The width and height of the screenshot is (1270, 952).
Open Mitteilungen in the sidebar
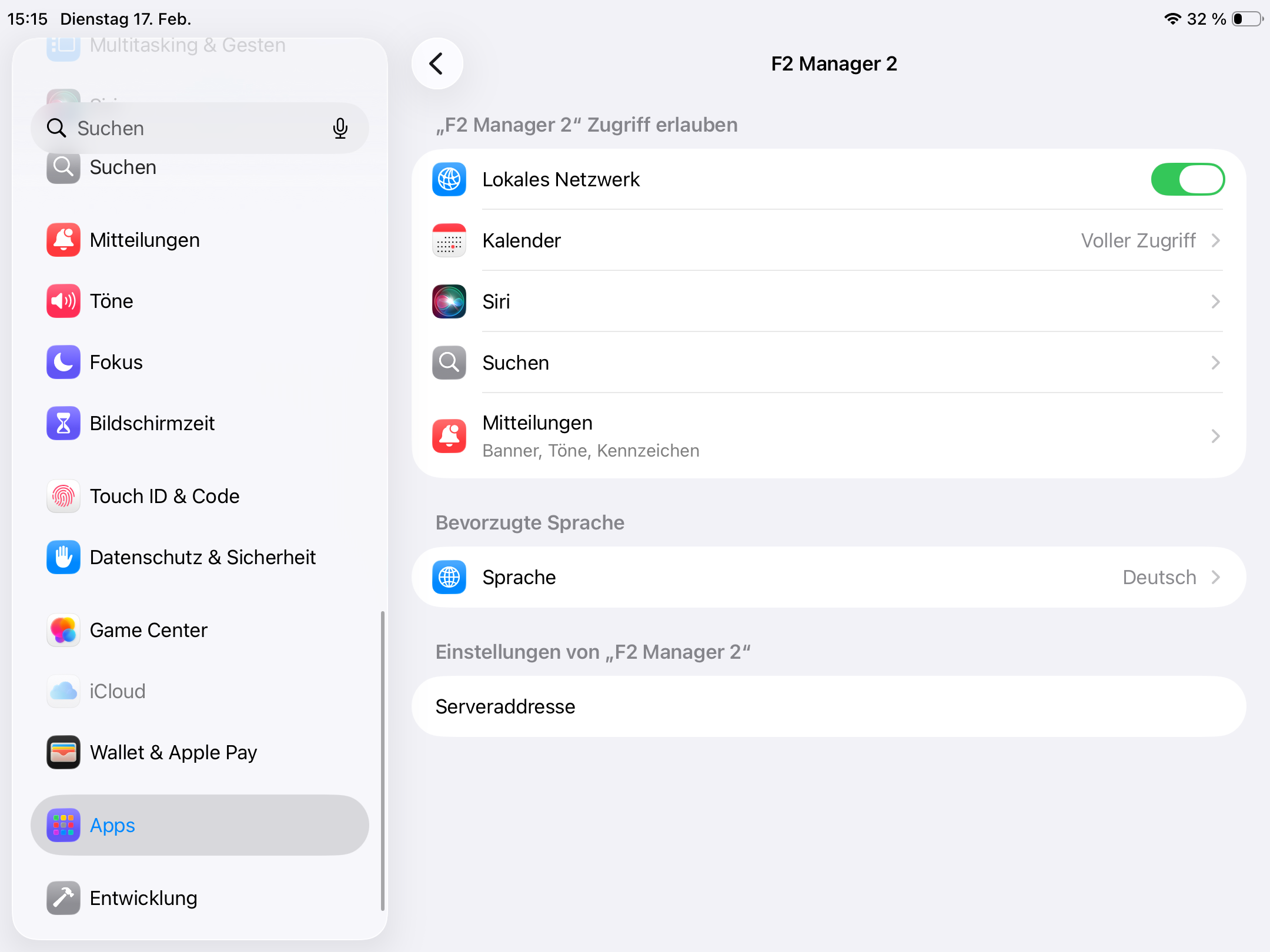coord(145,240)
